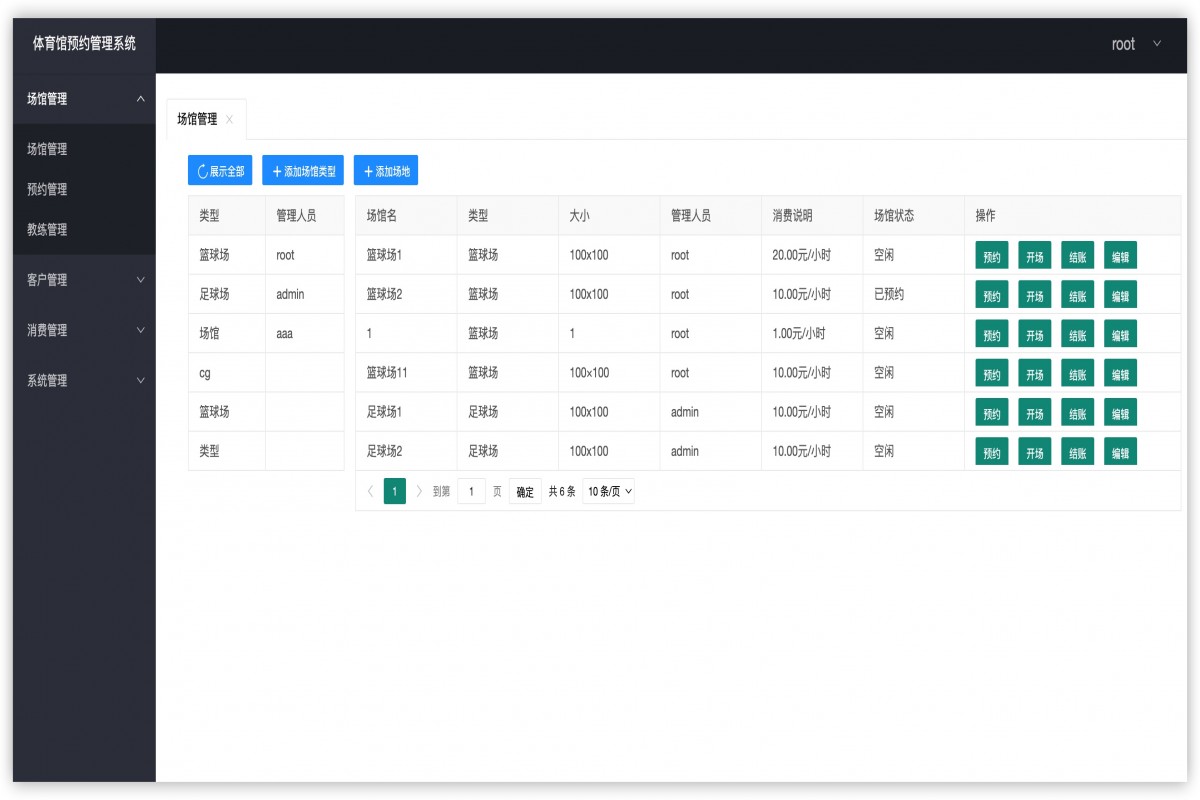Screen dimensions: 1200x800
Task: Switch to the 场馆管理 tab
Action: 197,117
